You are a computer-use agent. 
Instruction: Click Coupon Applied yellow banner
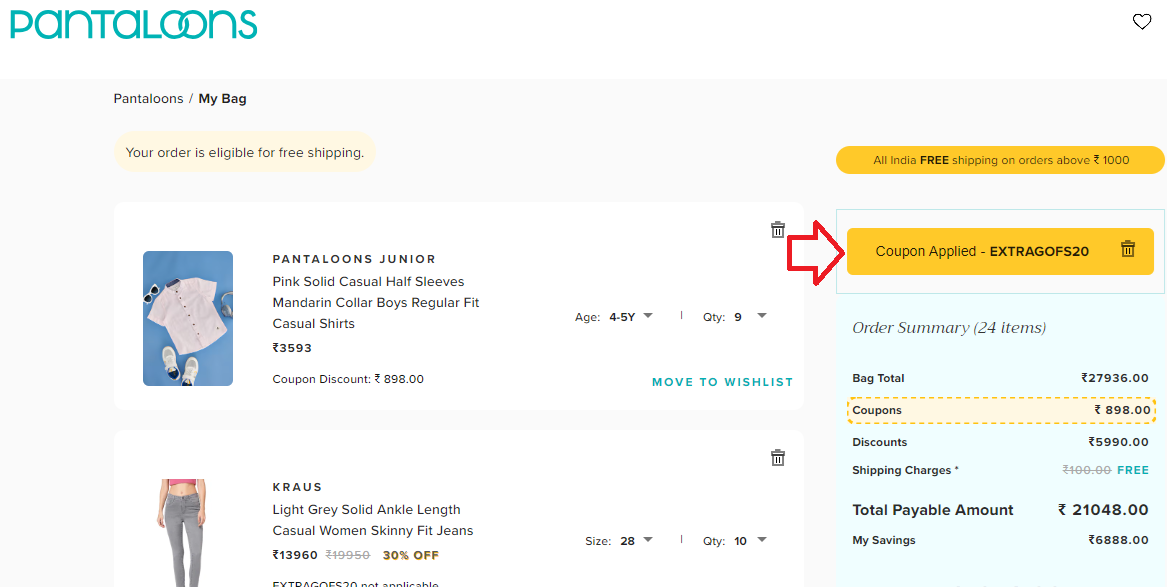tap(1000, 251)
